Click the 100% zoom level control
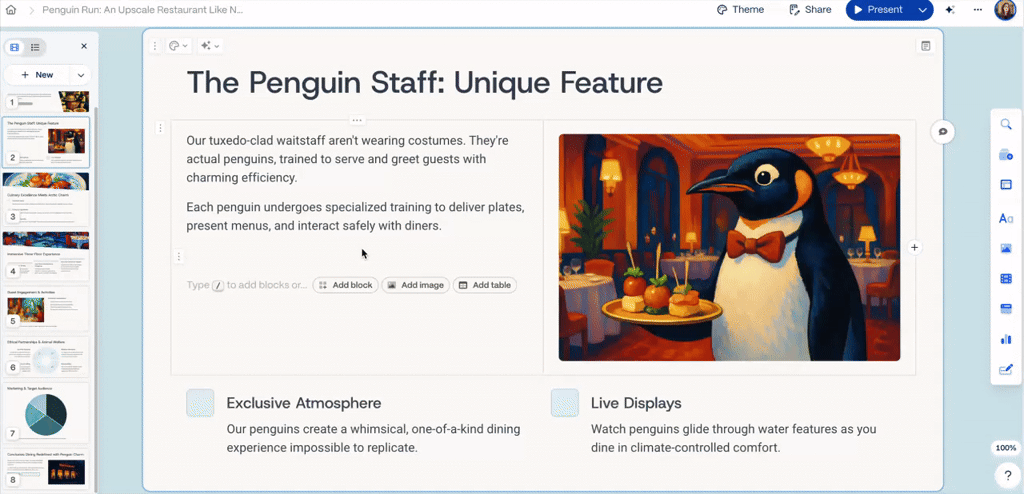The width and height of the screenshot is (1024, 494). [1006, 448]
